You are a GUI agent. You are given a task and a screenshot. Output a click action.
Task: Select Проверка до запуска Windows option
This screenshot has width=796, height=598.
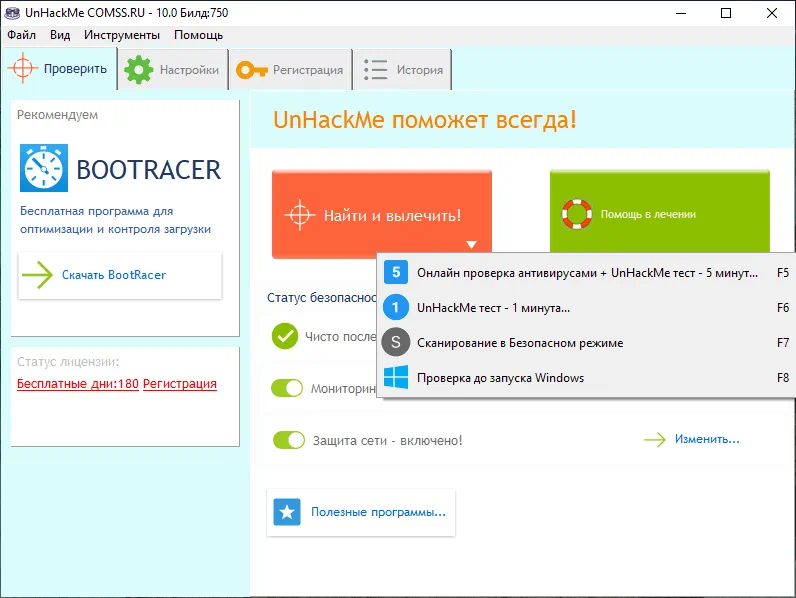[586, 378]
